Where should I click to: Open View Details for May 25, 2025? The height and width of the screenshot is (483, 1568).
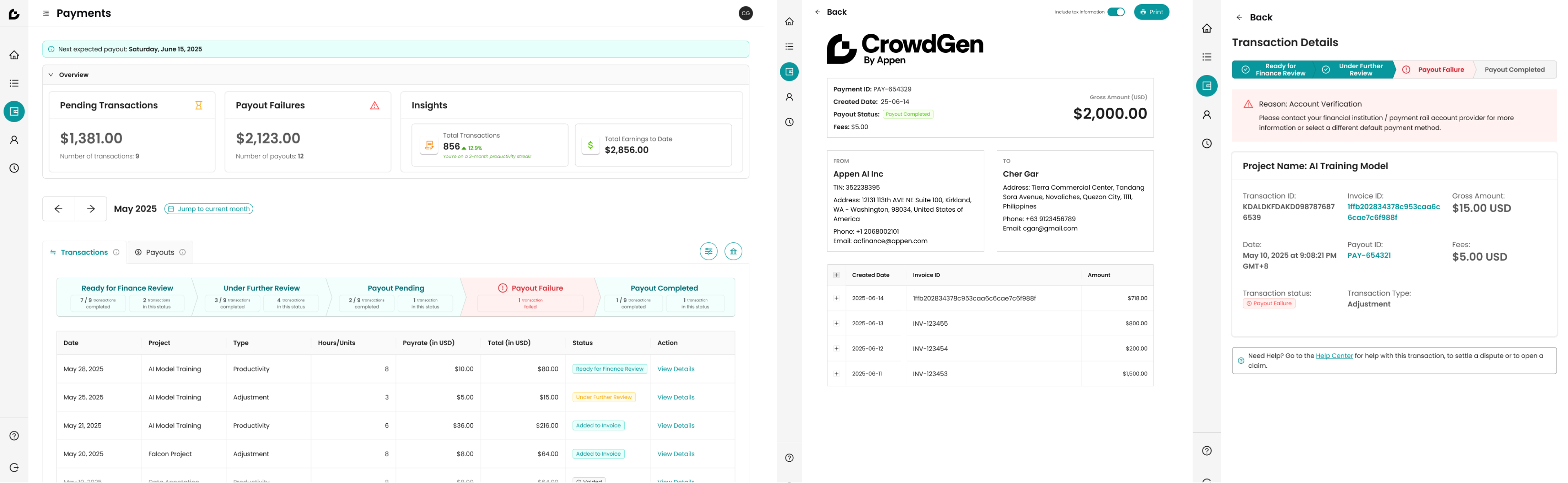pos(676,397)
